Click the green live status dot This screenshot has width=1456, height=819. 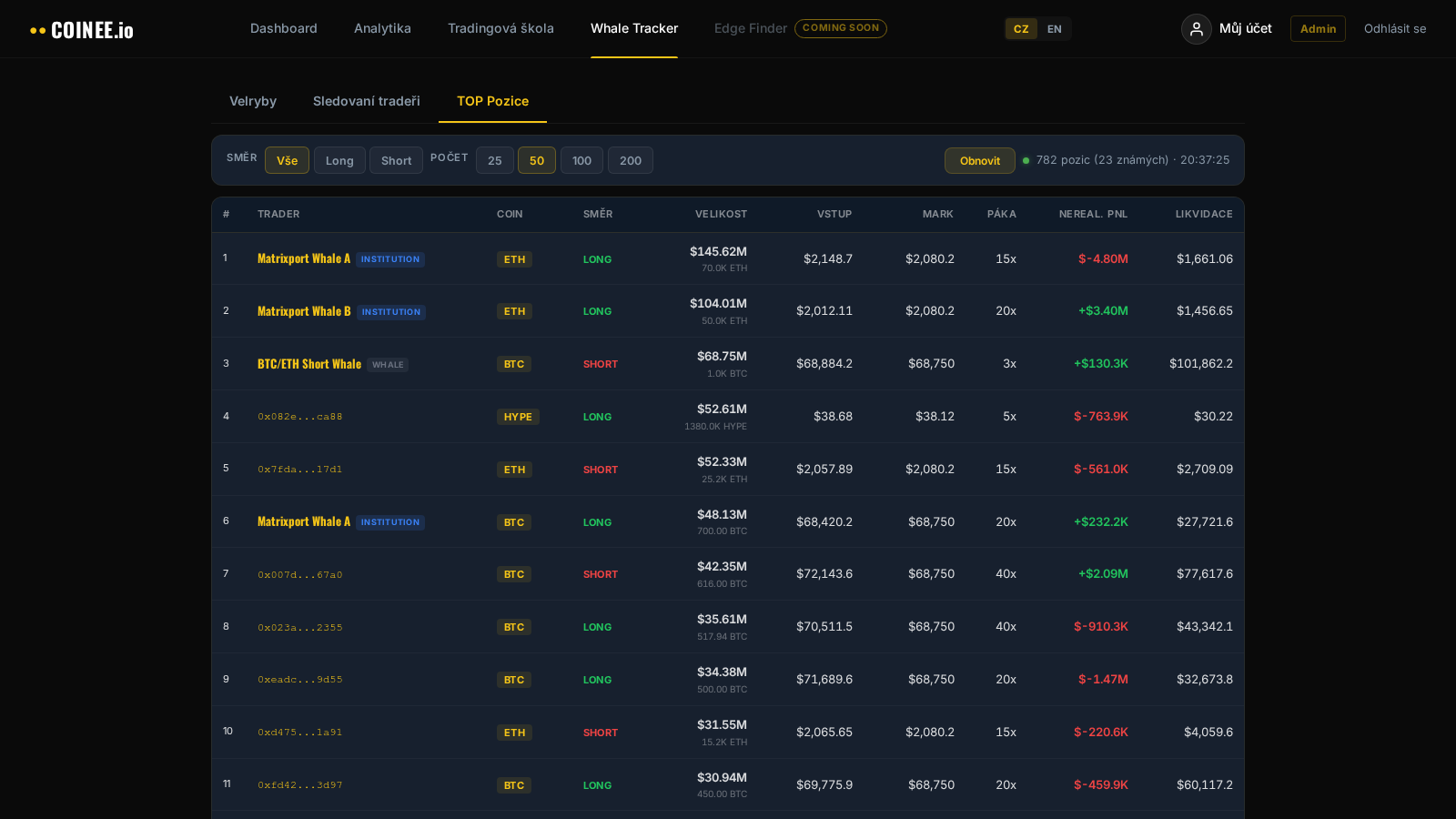pyautogui.click(x=1026, y=160)
